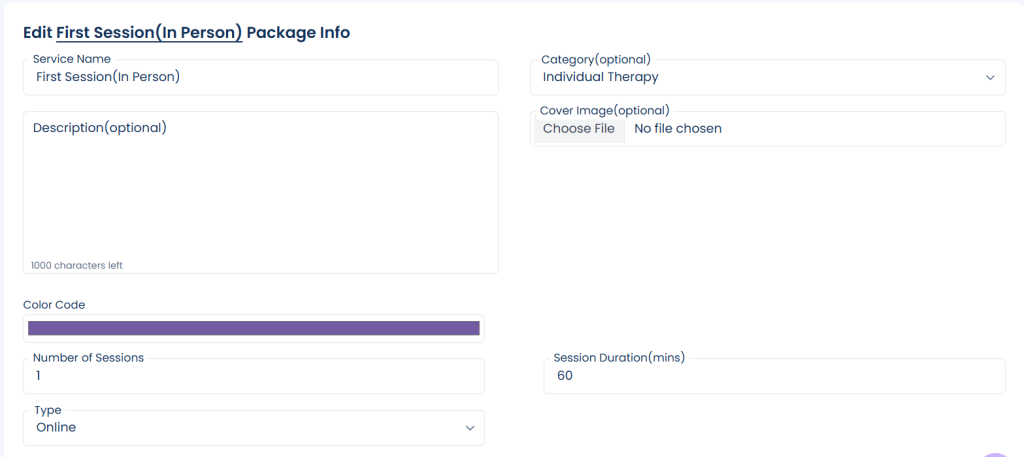The width and height of the screenshot is (1024, 457).
Task: Click the Choose File button
Action: click(578, 129)
